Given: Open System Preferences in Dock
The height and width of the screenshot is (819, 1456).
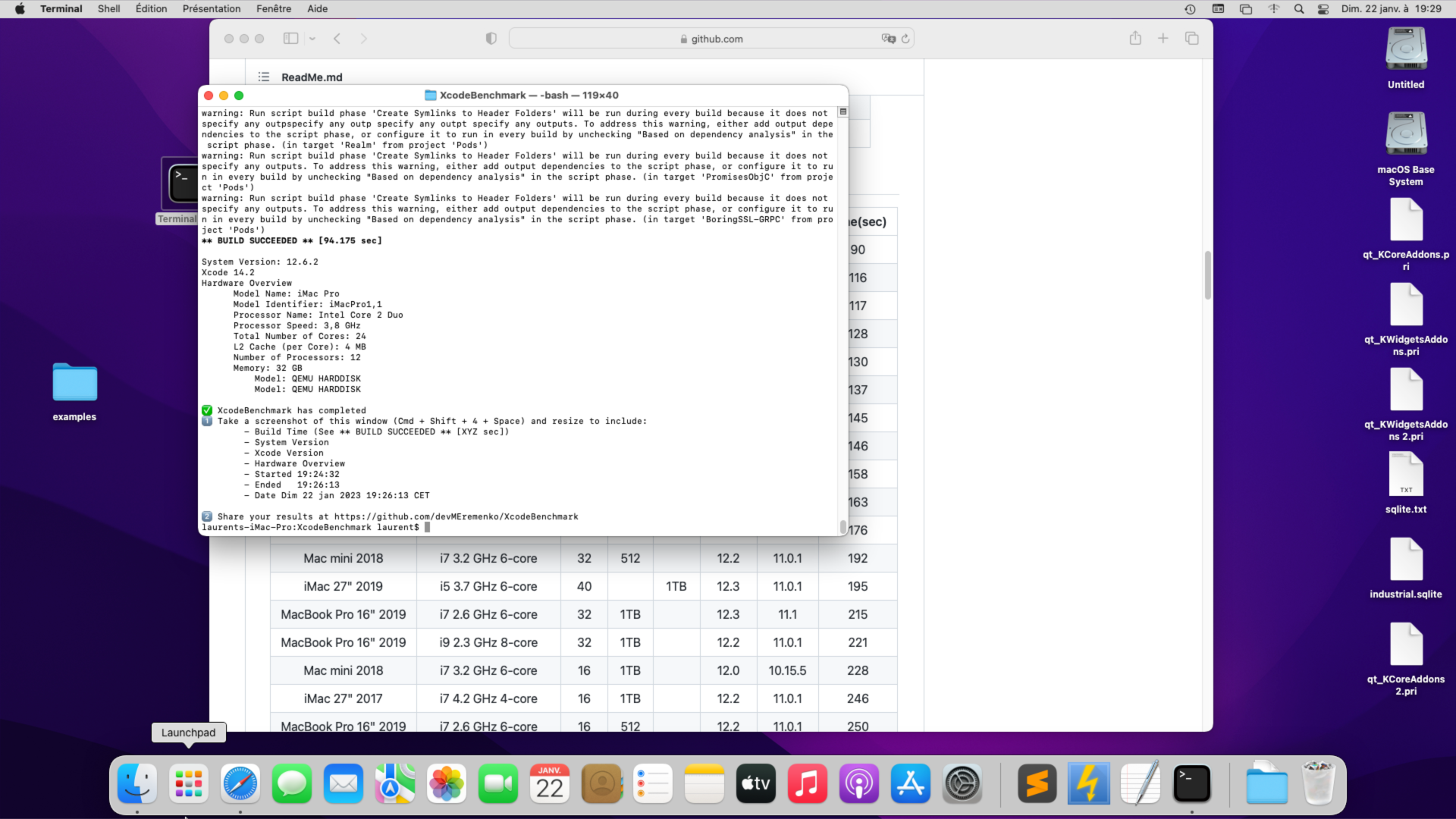Looking at the screenshot, I should [x=962, y=783].
